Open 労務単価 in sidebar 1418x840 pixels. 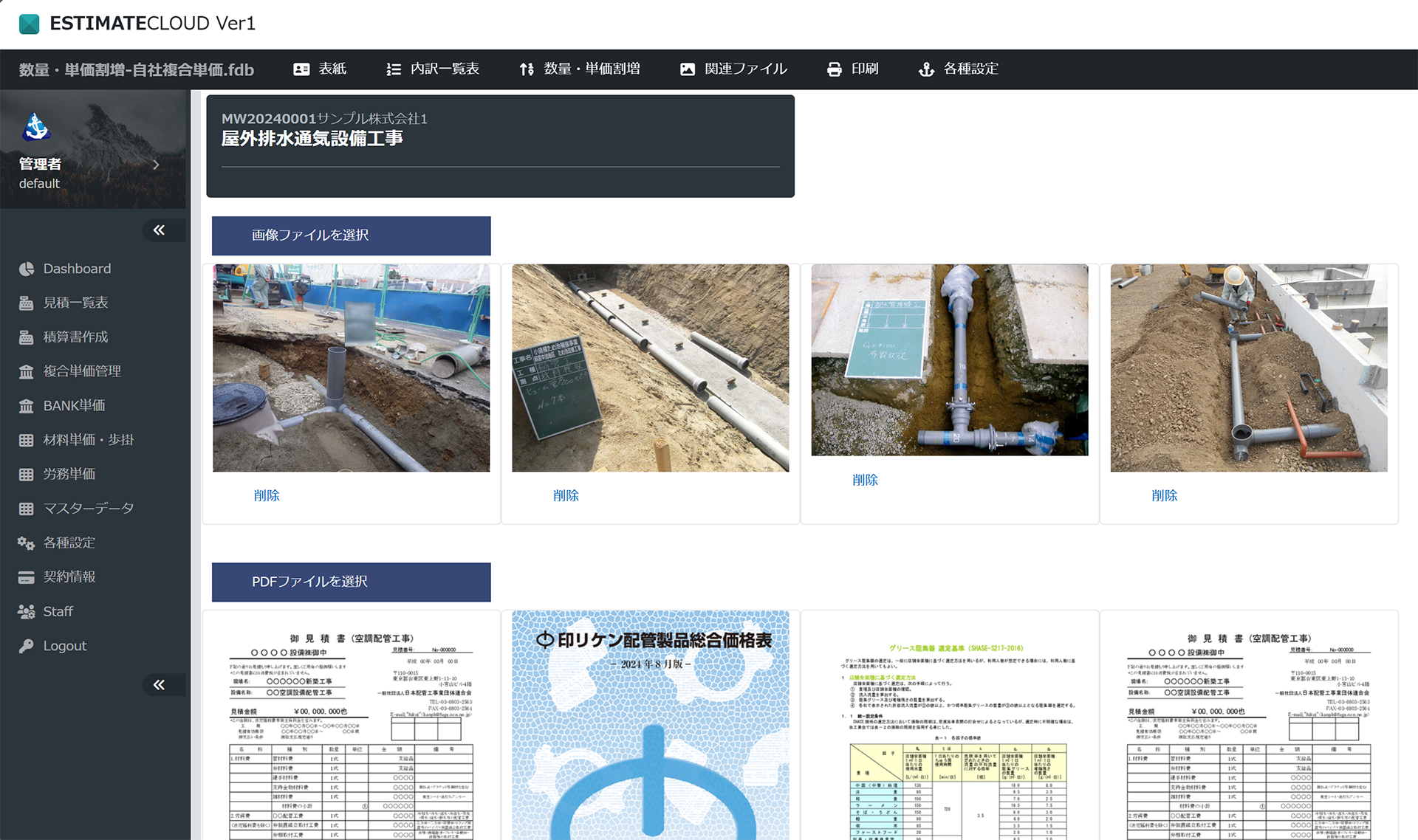(x=69, y=475)
